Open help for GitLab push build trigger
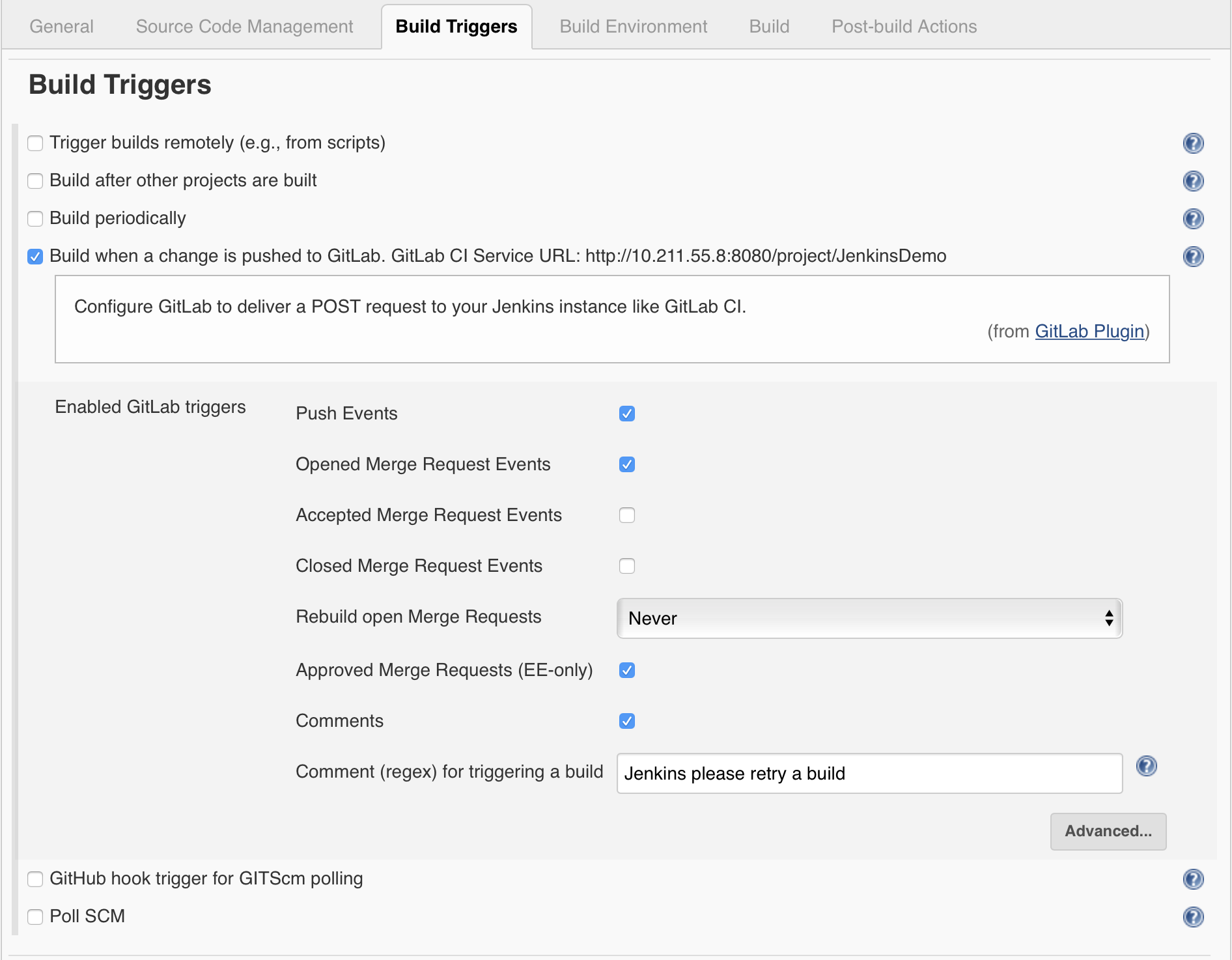The height and width of the screenshot is (960, 1232). point(1193,257)
